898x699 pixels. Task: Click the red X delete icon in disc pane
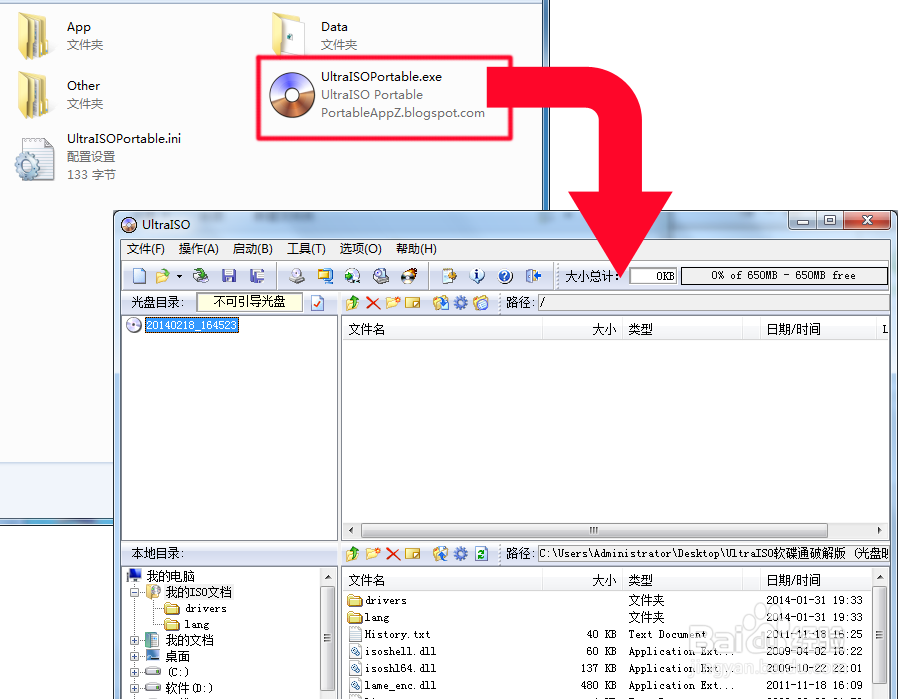click(x=373, y=302)
